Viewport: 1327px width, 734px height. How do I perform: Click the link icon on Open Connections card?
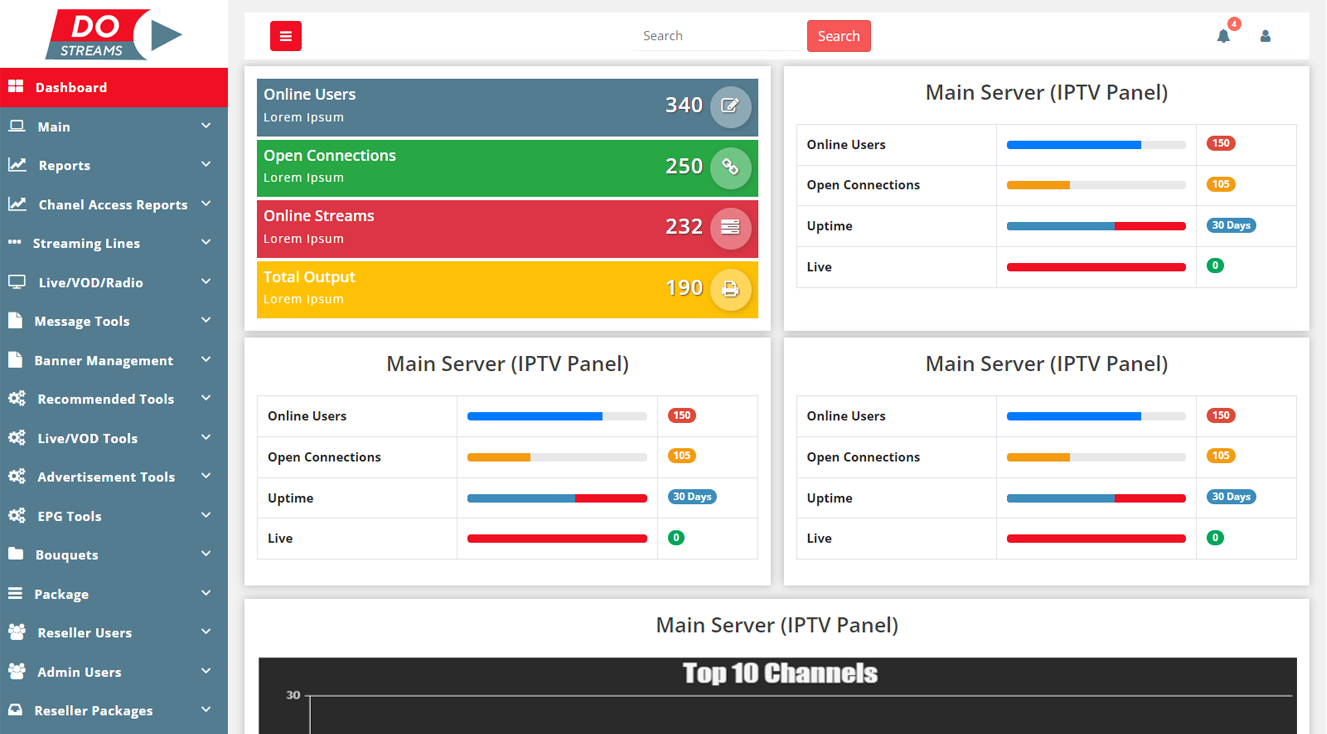(730, 167)
